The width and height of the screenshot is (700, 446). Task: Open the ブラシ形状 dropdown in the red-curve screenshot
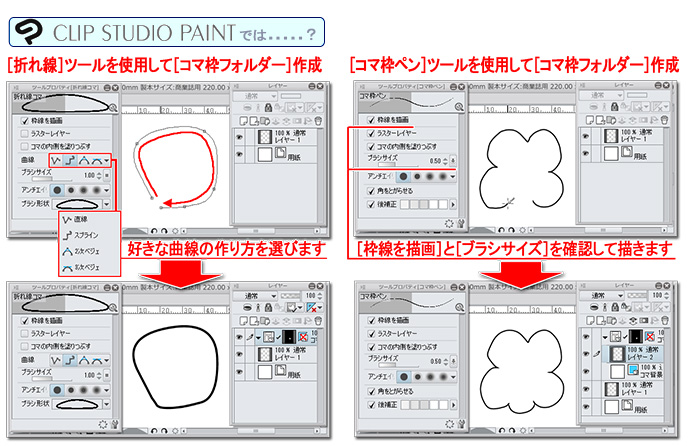pos(107,204)
